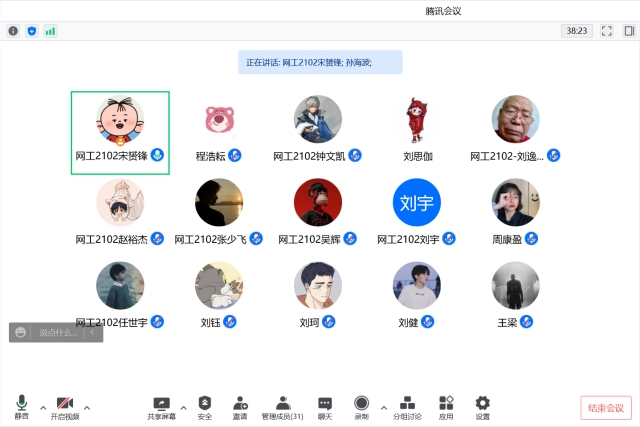Image resolution: width=640 pixels, height=427 pixels.
Task: Select the 刘思伽 red character avatar
Action: click(417, 119)
